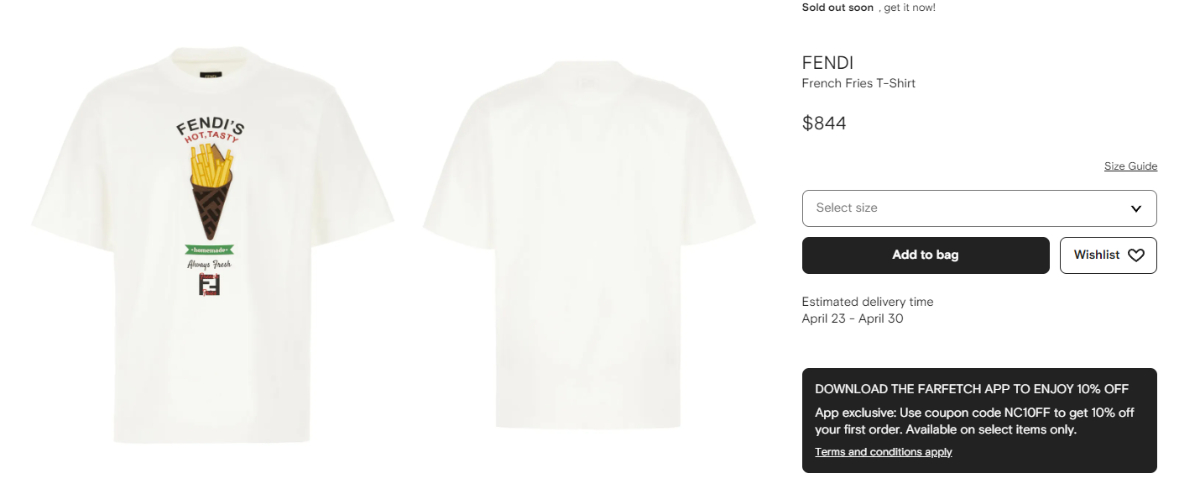1200x484 pixels.
Task: Open Terms and conditions apply link
Action: [883, 452]
